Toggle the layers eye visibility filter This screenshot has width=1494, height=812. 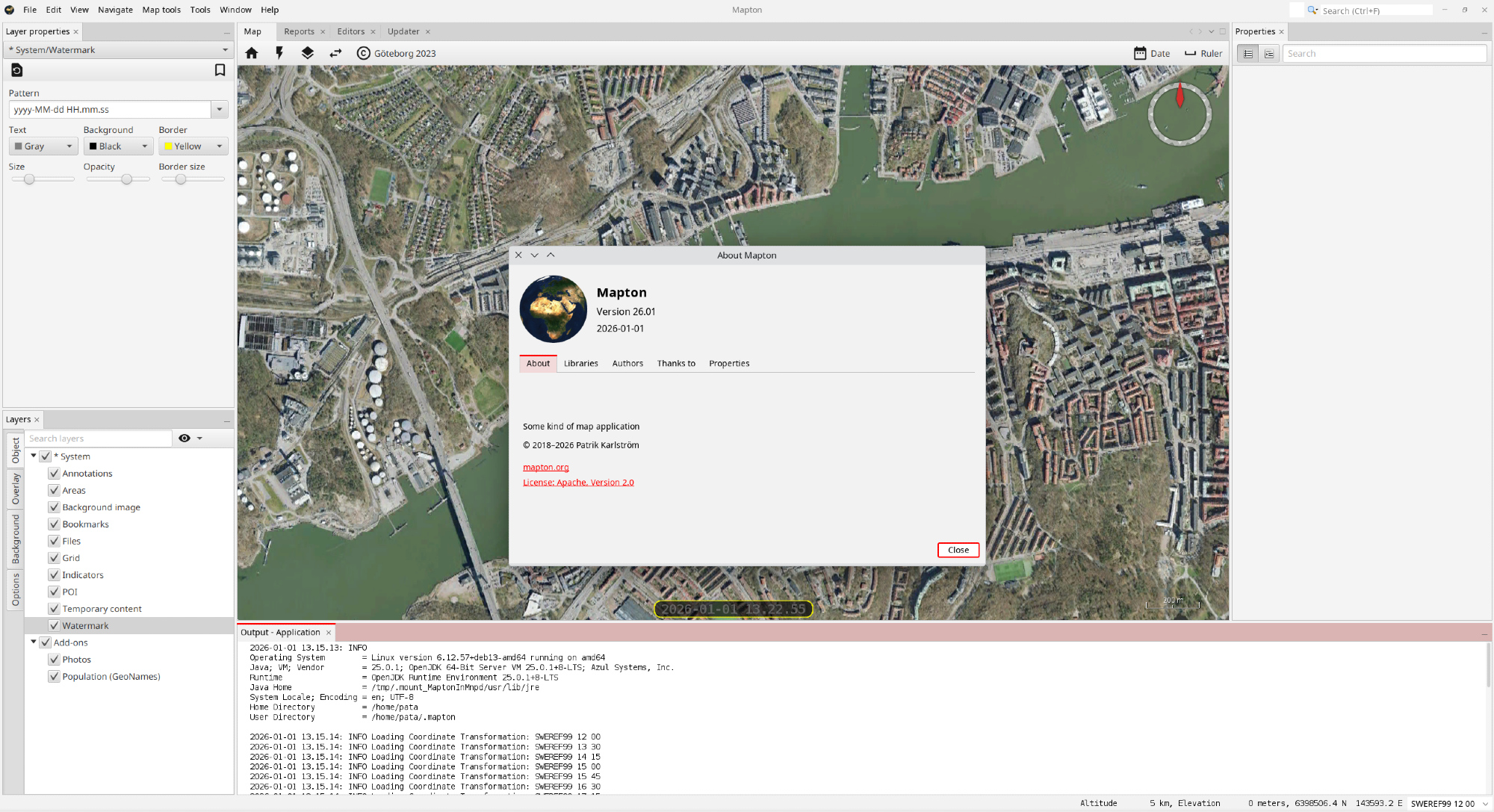[185, 438]
